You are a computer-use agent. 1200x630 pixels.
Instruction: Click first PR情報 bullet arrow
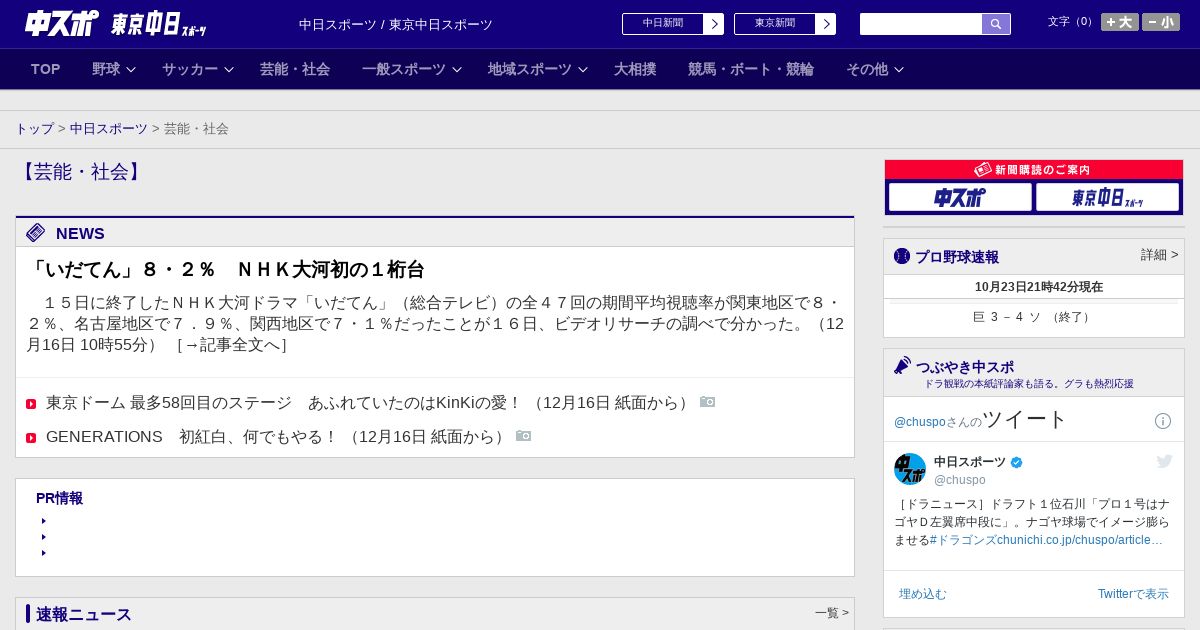pos(44,521)
